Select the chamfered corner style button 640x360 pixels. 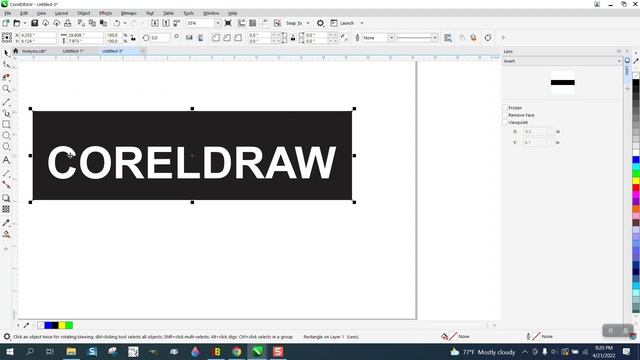(238, 38)
